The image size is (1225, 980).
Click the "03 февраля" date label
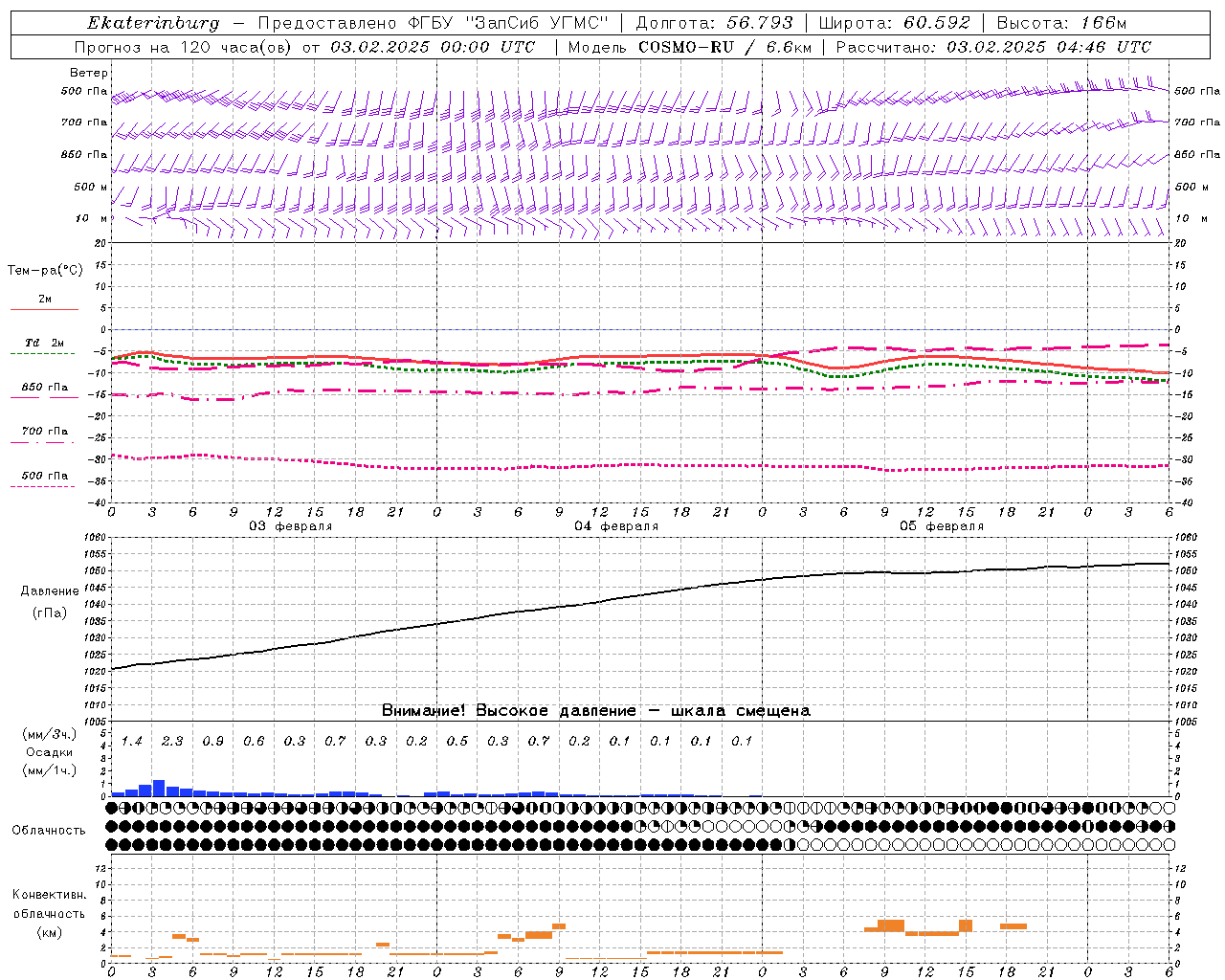click(291, 526)
